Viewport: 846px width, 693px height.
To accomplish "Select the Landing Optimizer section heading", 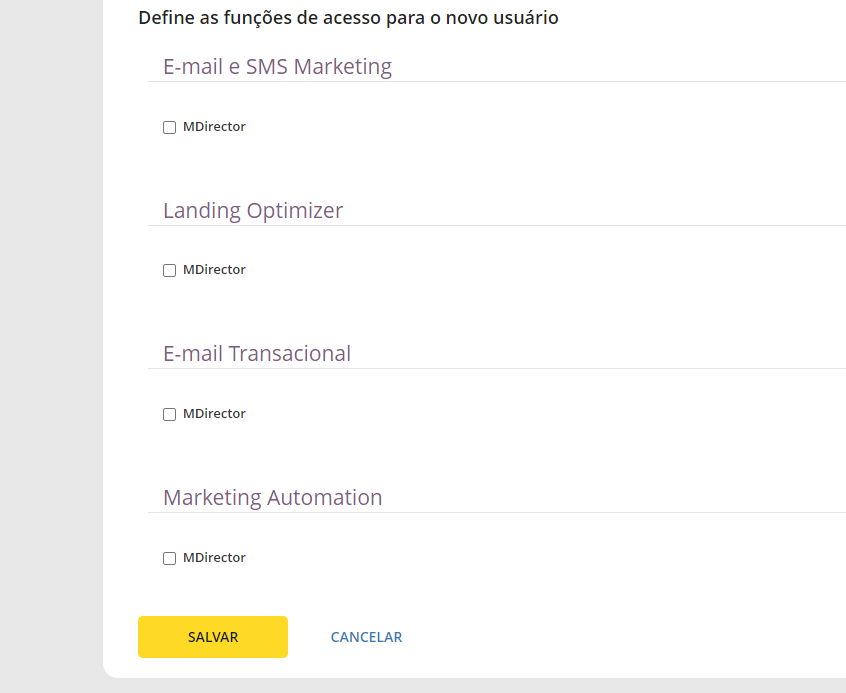I will pyautogui.click(x=253, y=211).
